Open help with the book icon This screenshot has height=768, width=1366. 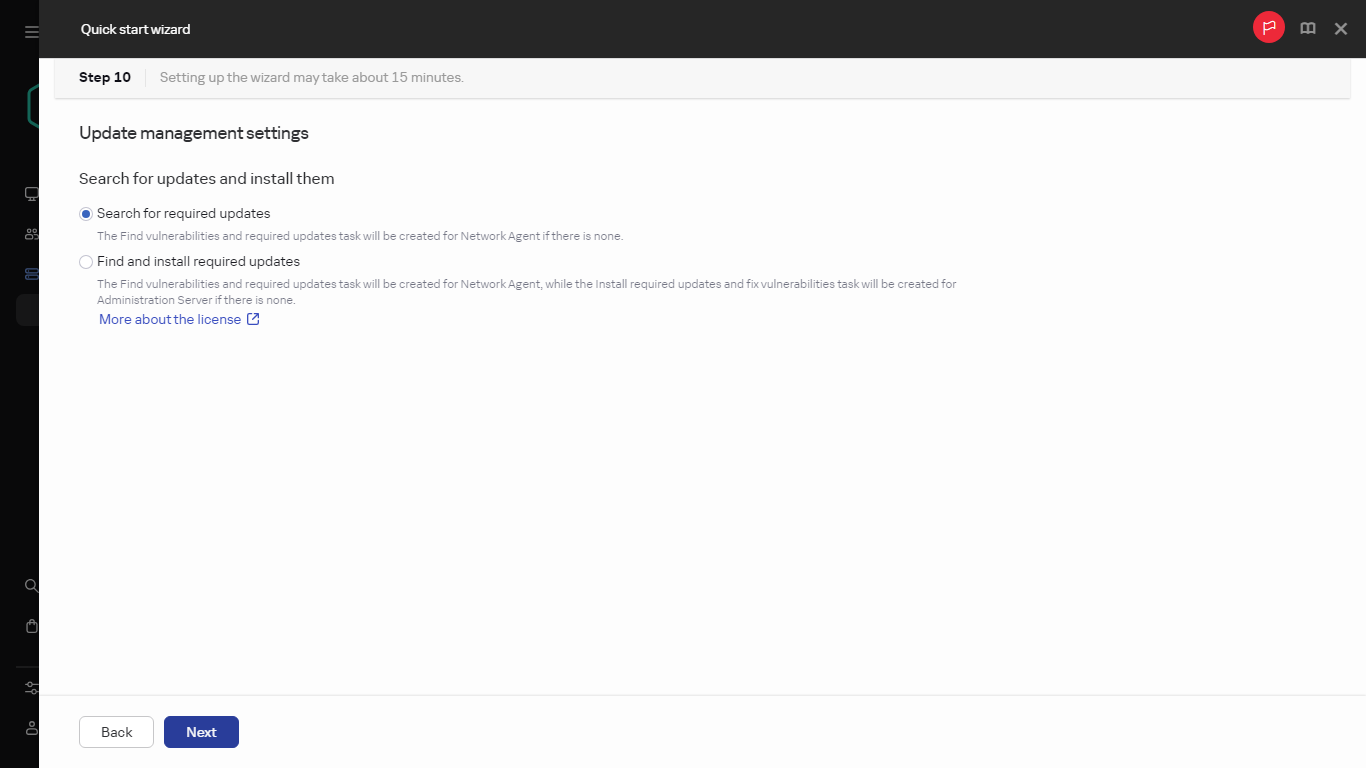tap(1307, 28)
